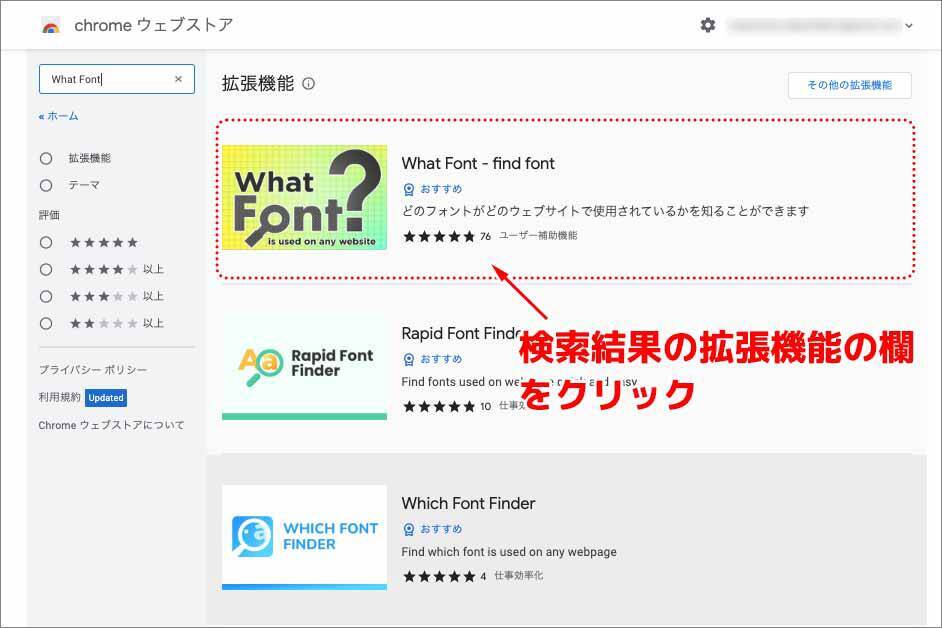Open the プライバシー ポリシー link
The image size is (942, 628).
[93, 370]
